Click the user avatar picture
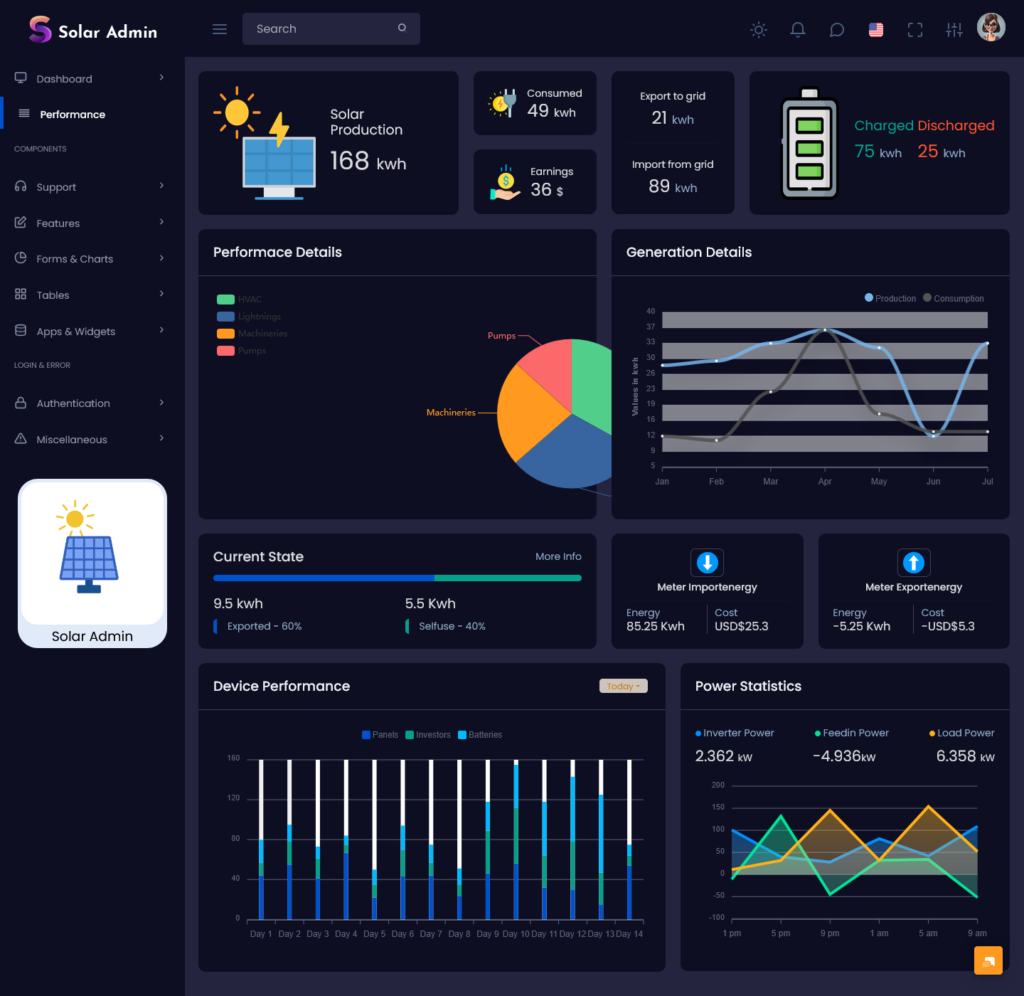Viewport: 1024px width, 996px height. [x=990, y=28]
